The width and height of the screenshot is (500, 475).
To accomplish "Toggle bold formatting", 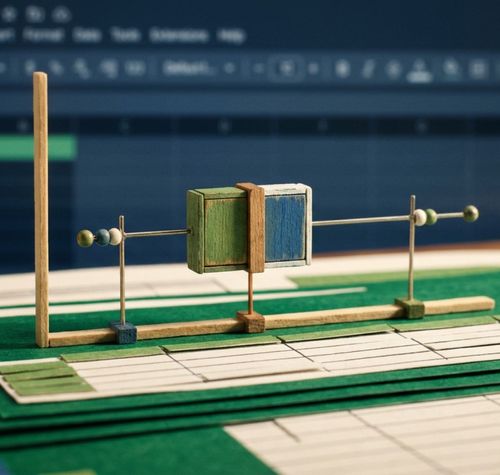I will [342, 69].
